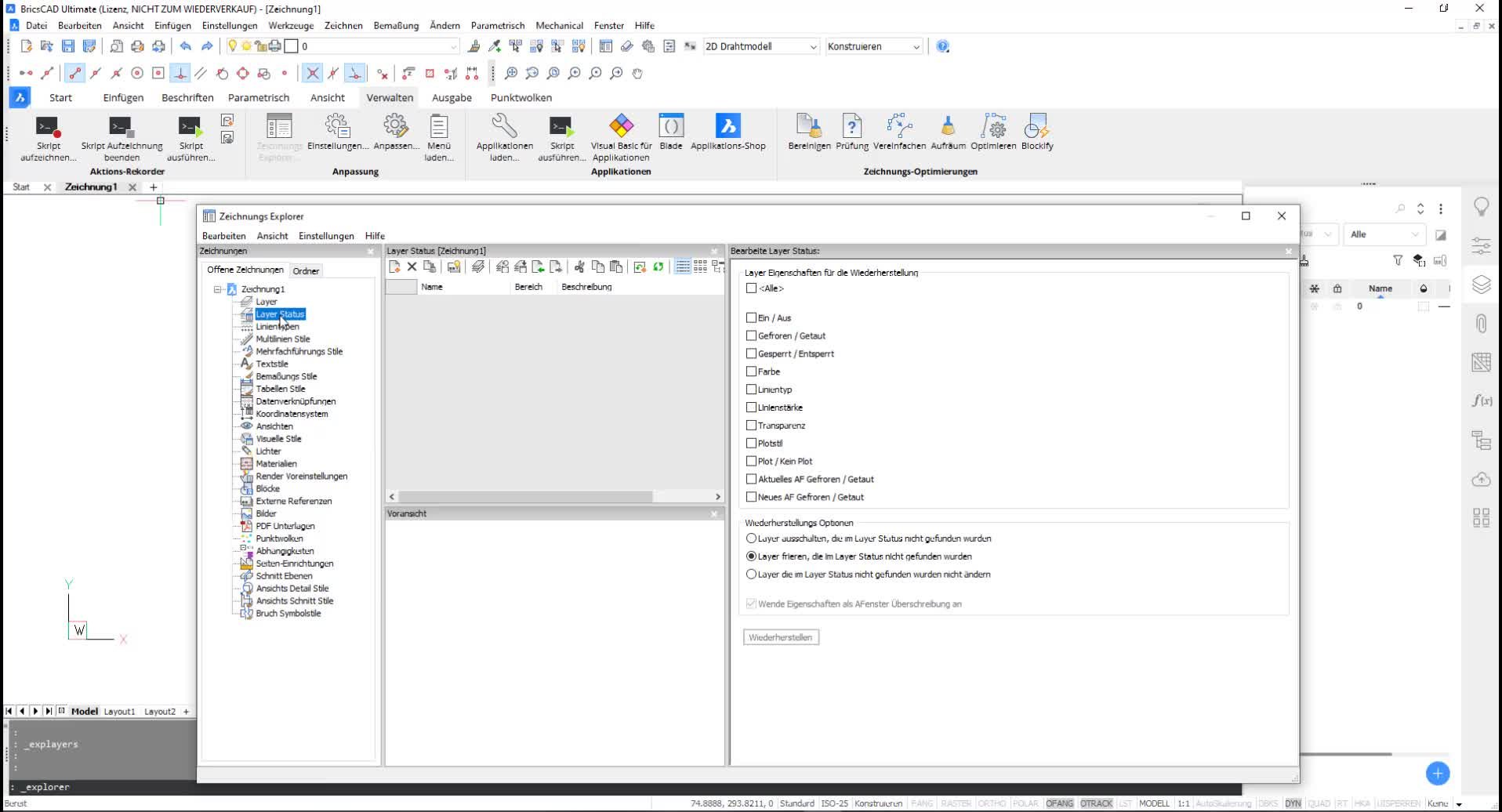1502x812 pixels.
Task: Toggle OFANG in status bar
Action: [x=1059, y=803]
